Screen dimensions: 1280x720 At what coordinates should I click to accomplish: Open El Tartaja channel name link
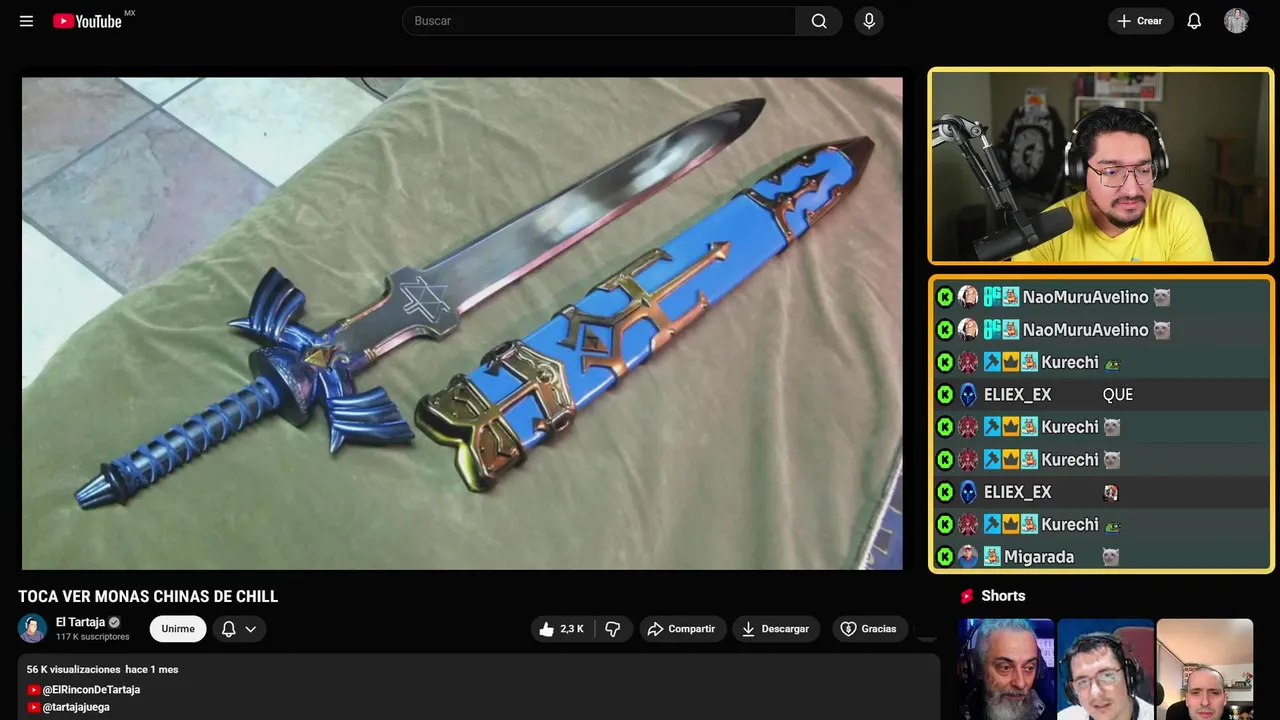(x=80, y=622)
